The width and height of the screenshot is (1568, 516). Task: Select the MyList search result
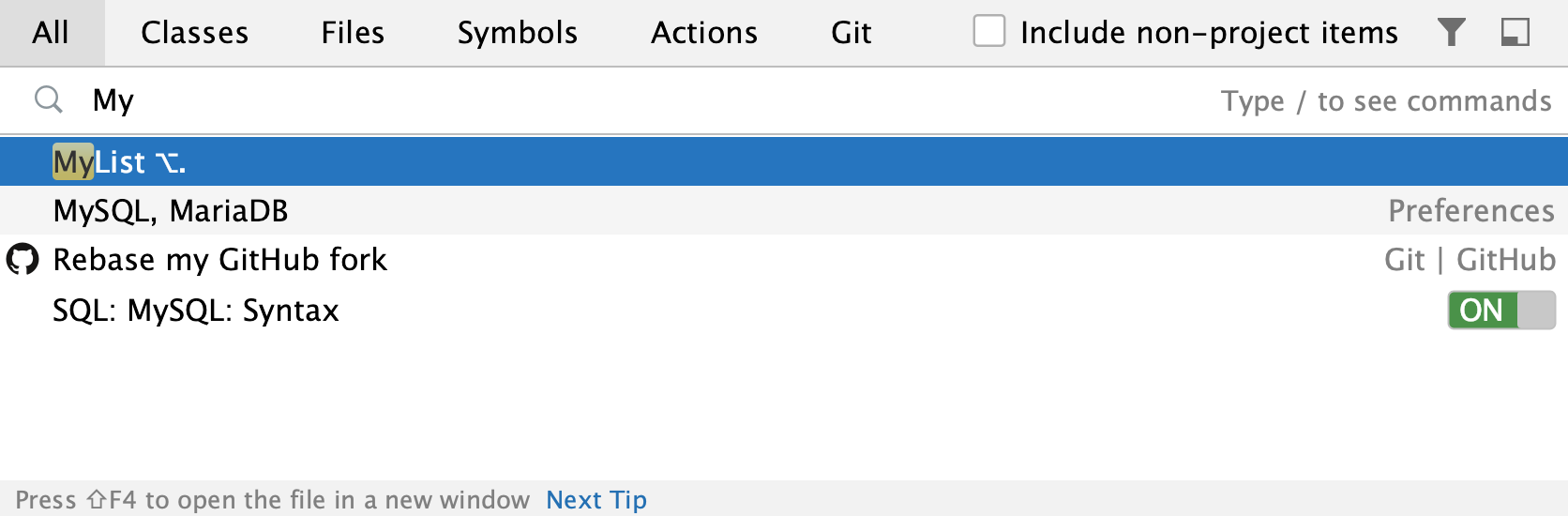[784, 161]
